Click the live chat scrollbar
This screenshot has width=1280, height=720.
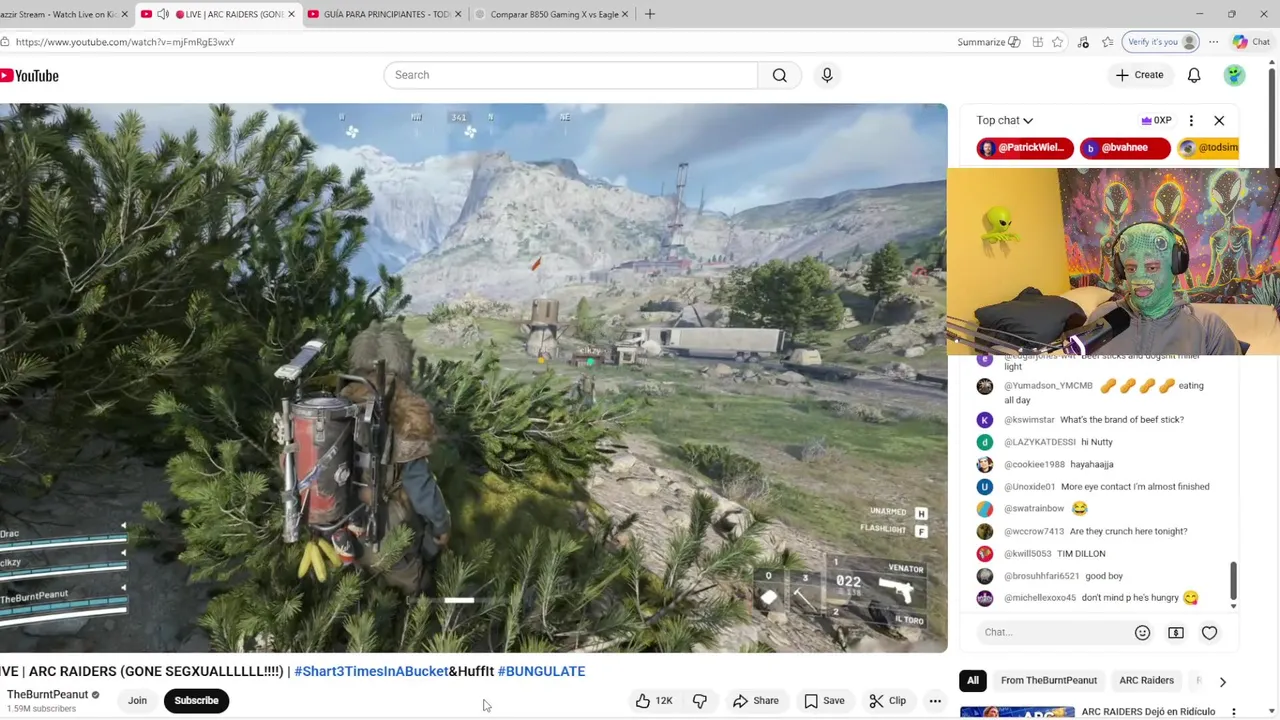click(x=1233, y=582)
